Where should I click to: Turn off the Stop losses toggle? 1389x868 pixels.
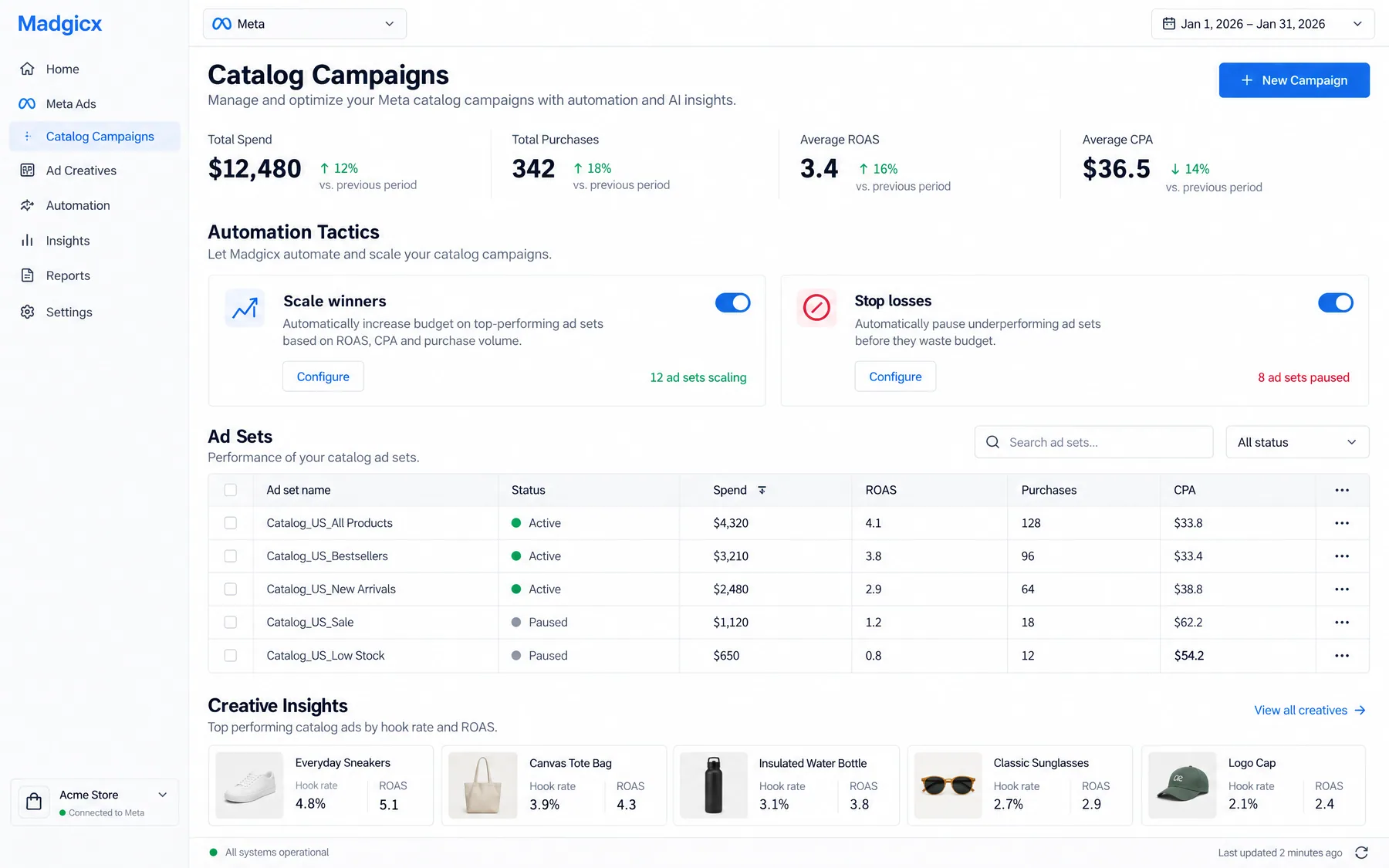point(1335,302)
